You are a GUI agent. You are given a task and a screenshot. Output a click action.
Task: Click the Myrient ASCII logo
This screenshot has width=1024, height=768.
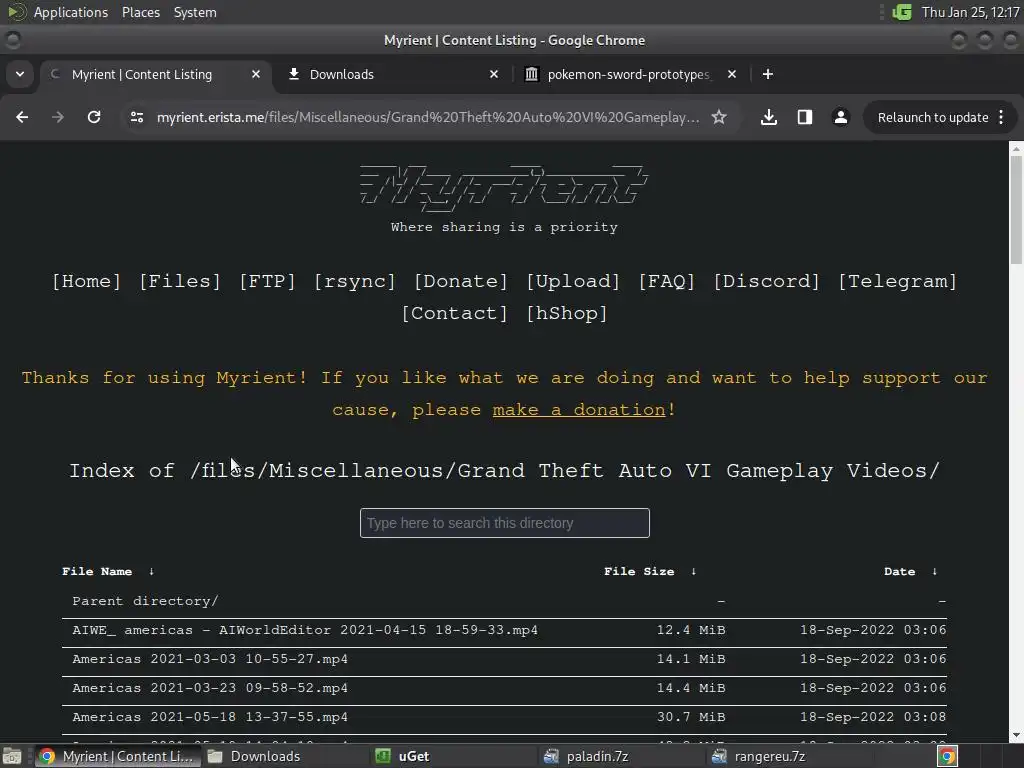coord(504,188)
